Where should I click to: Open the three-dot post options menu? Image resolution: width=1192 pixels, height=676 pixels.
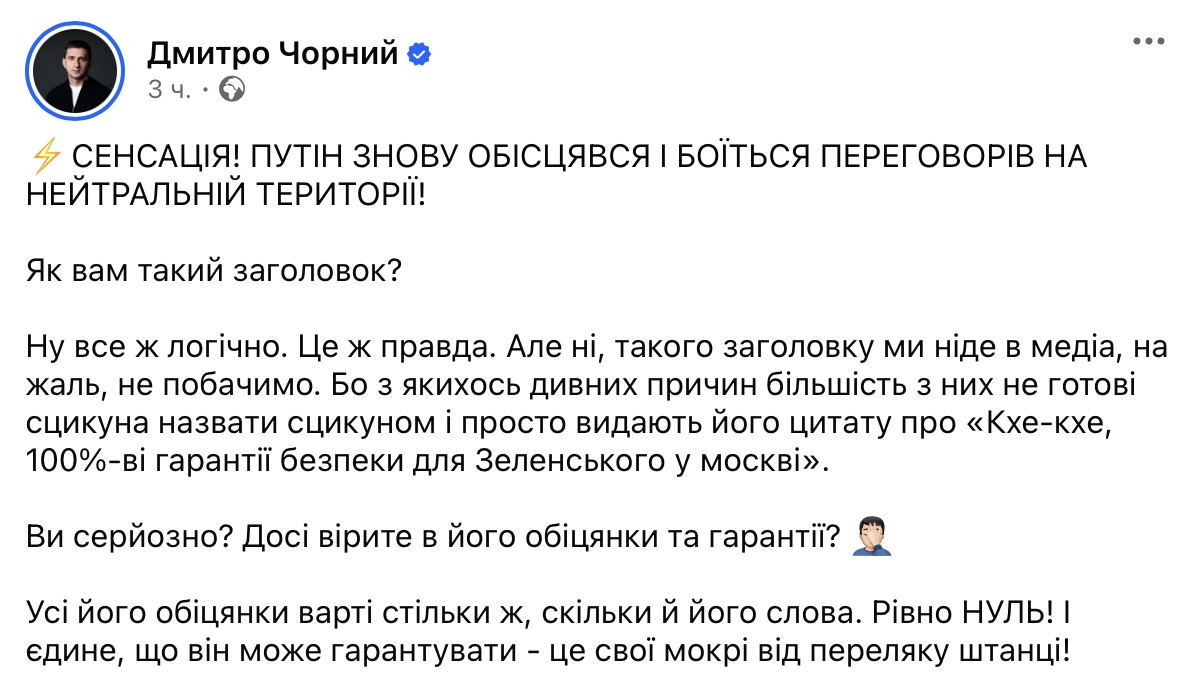(1149, 42)
